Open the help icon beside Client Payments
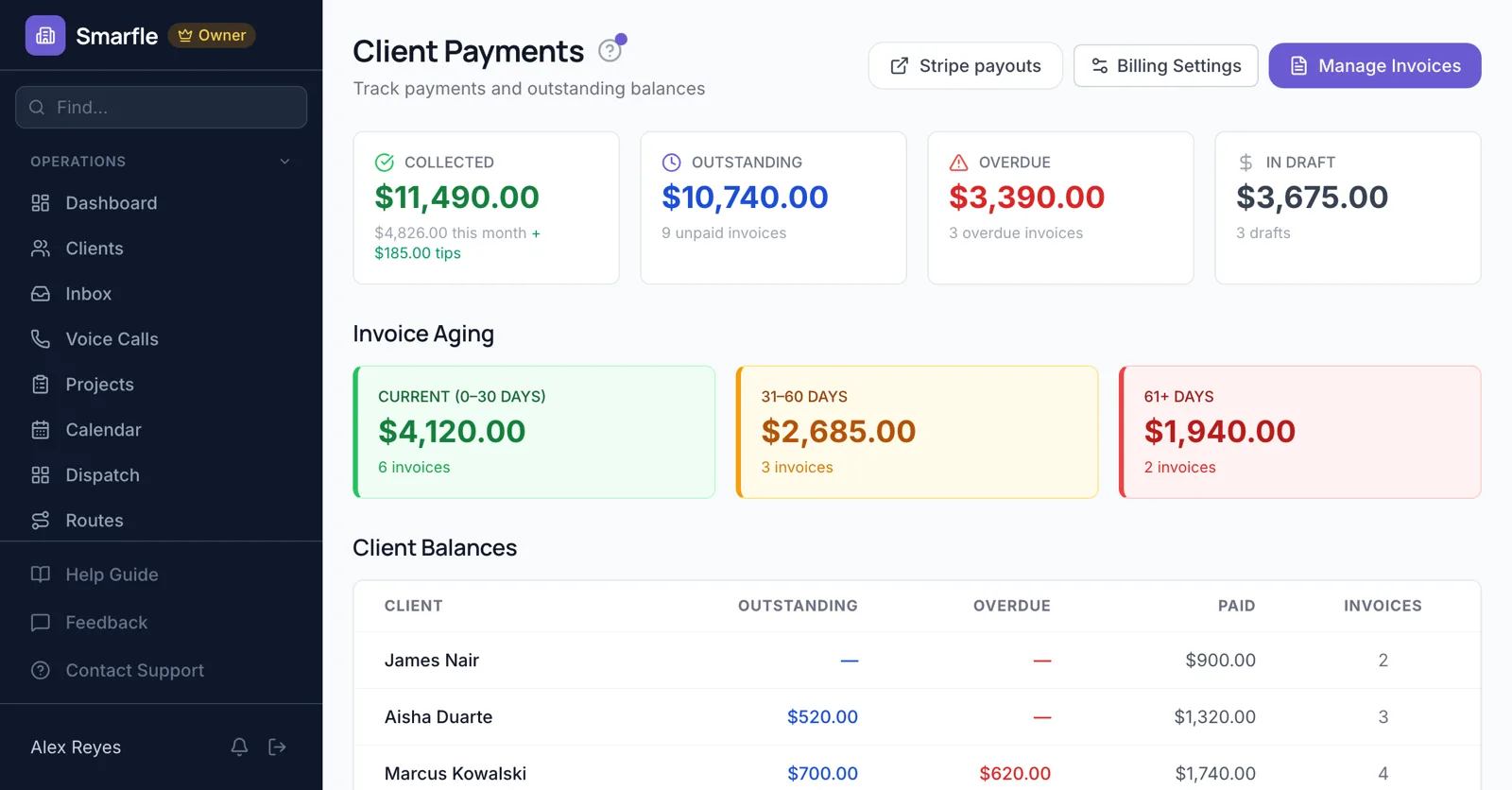This screenshot has height=790, width=1512. tap(610, 51)
